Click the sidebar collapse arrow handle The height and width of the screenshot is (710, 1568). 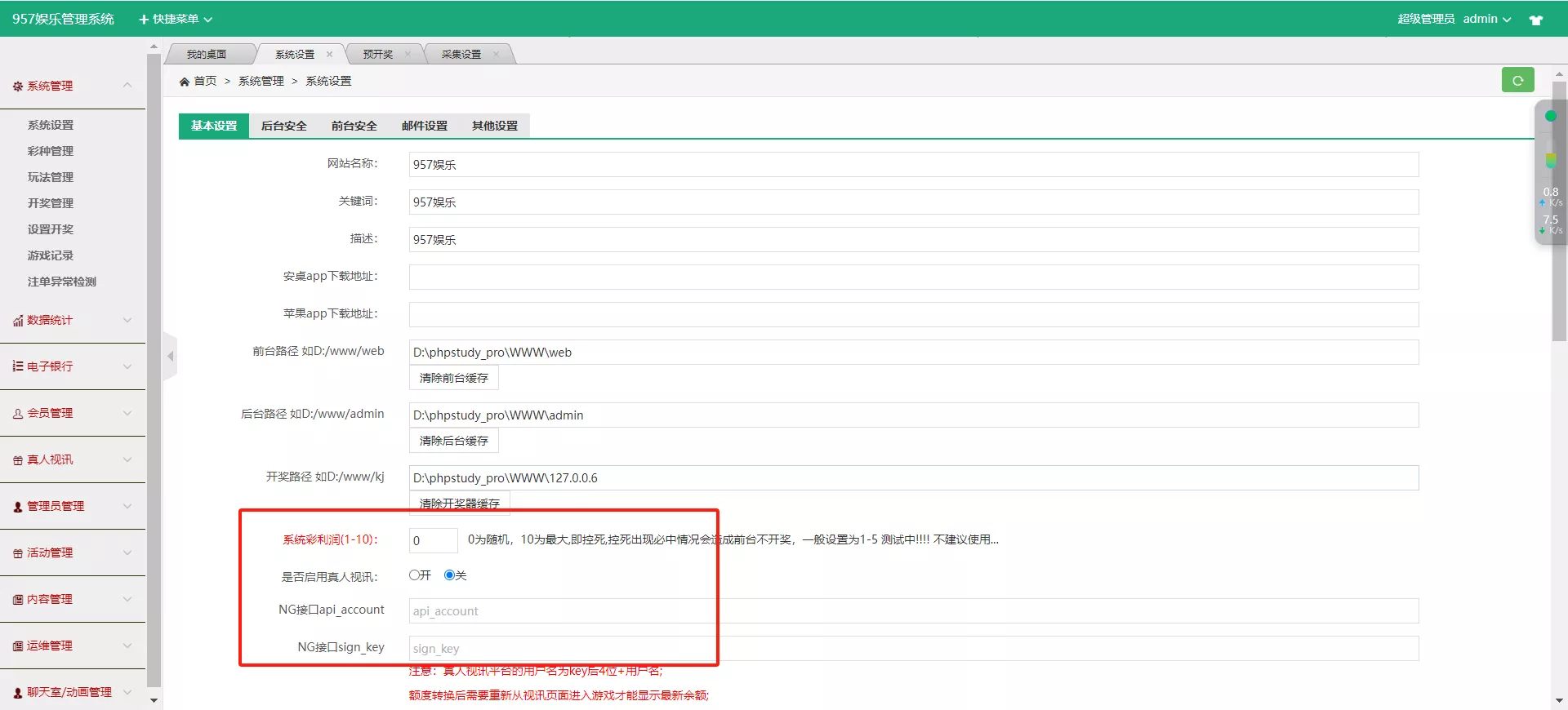click(x=170, y=357)
